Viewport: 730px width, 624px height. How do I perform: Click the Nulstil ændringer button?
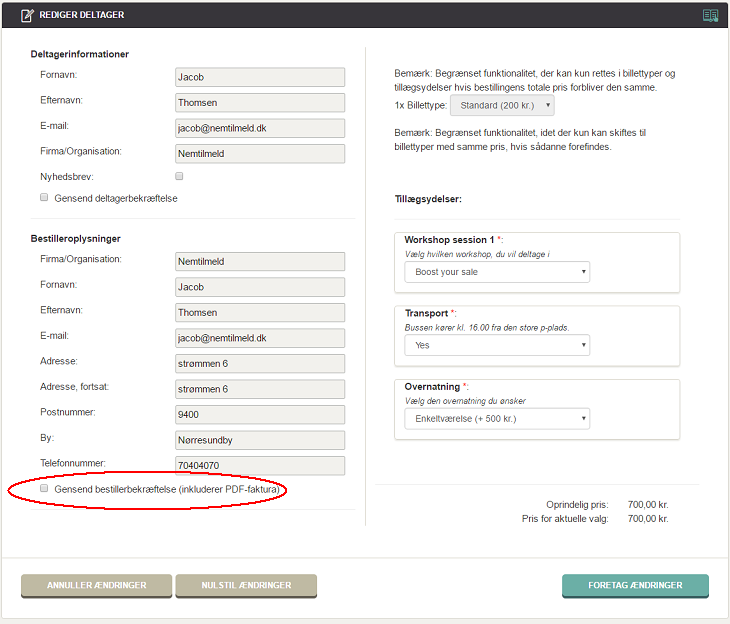tap(246, 585)
